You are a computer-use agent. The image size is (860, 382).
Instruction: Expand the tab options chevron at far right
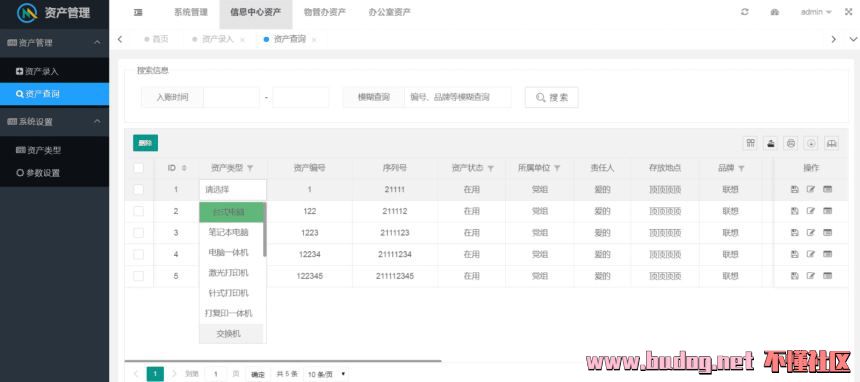(x=853, y=39)
